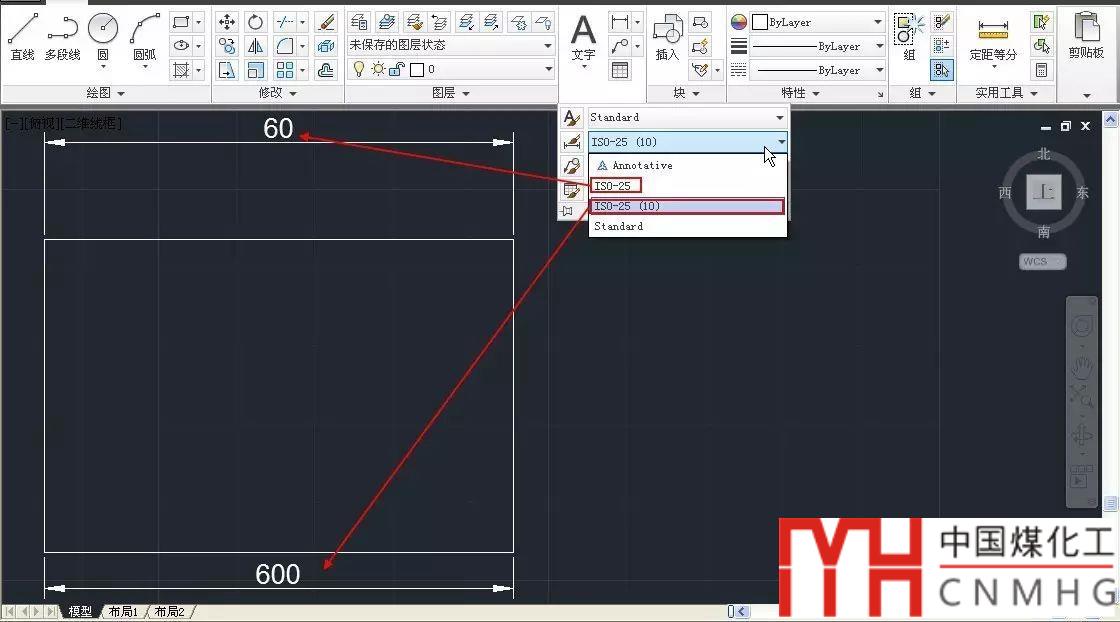Open the Standard text style dropdown
The width and height of the screenshot is (1120, 622).
click(687, 117)
